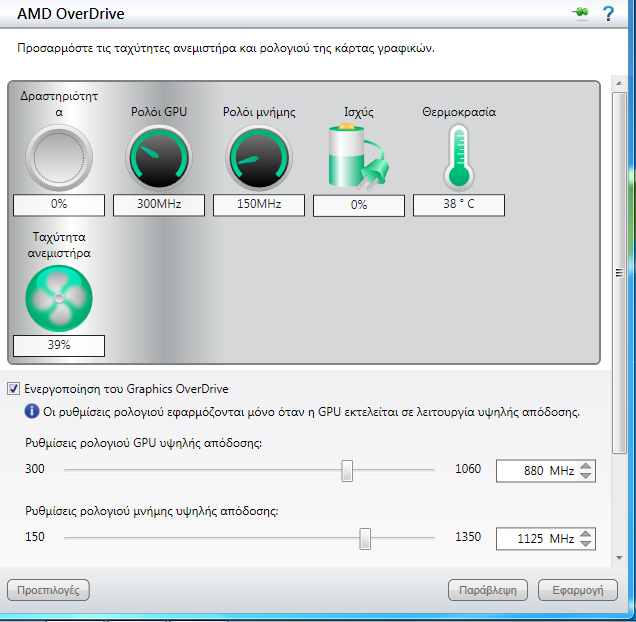
Task: Click the green pin icon in header
Action: pyautogui.click(x=581, y=13)
